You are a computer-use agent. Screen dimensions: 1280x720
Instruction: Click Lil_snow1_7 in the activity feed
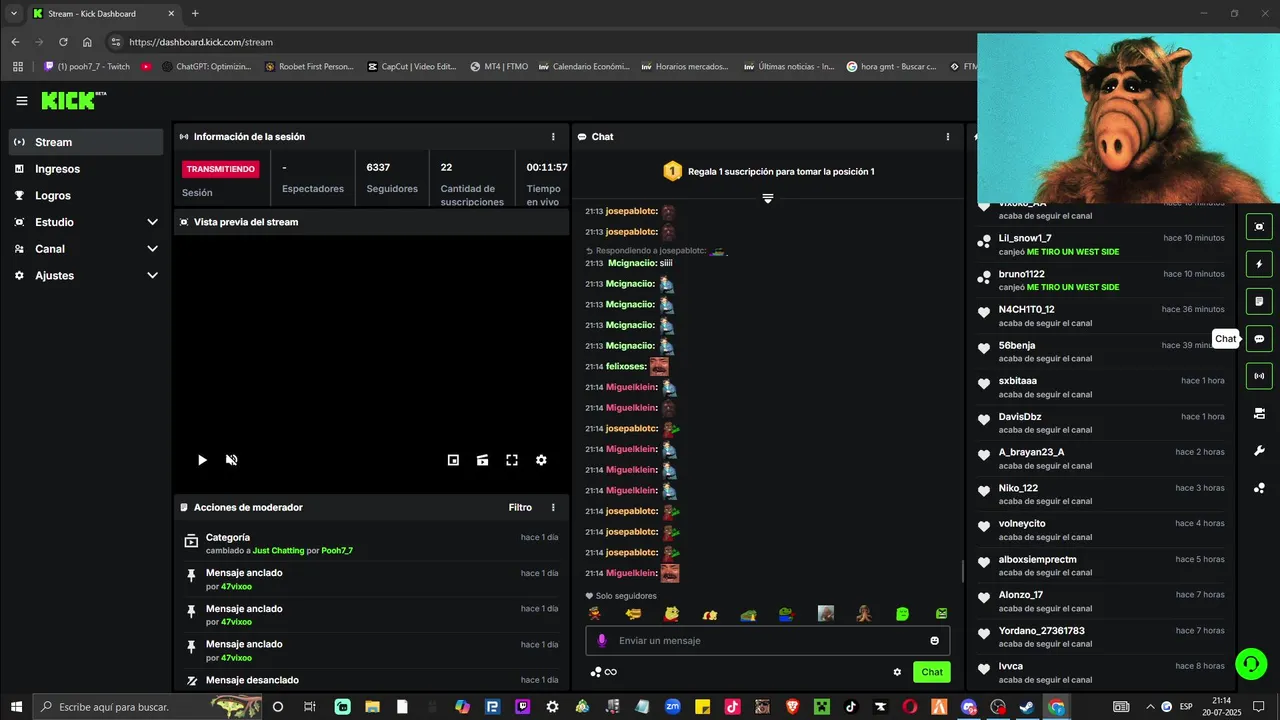[1025, 238]
